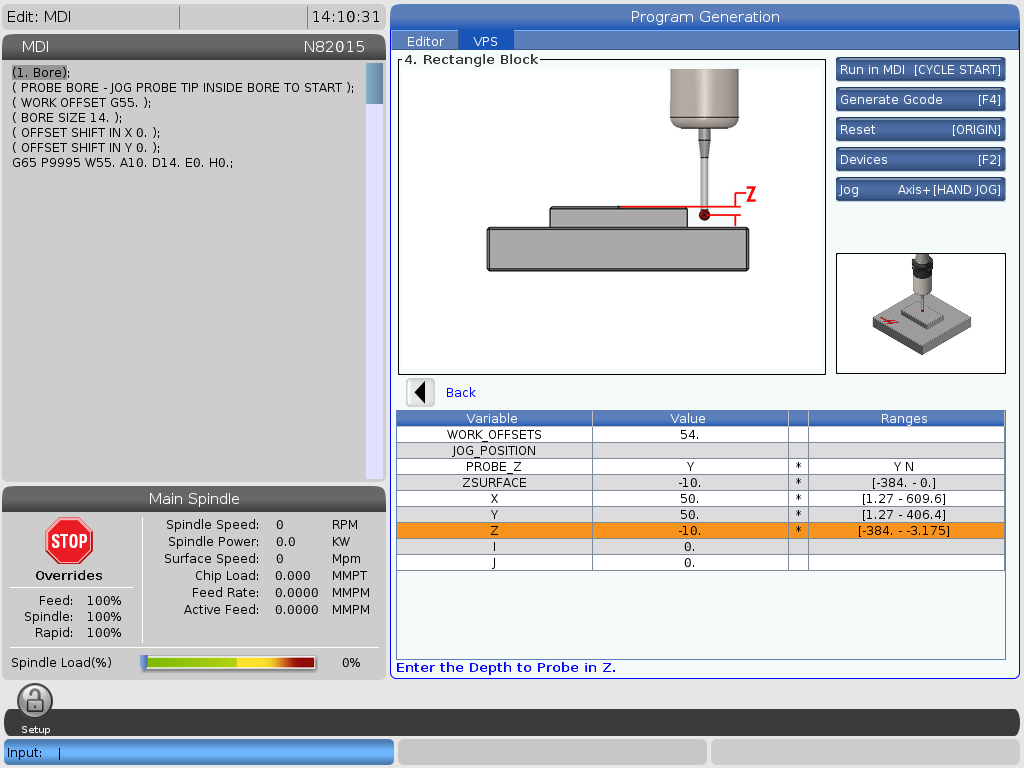Viewport: 1024px width, 768px height.
Task: Click the Feed override 100% value
Action: (104, 601)
